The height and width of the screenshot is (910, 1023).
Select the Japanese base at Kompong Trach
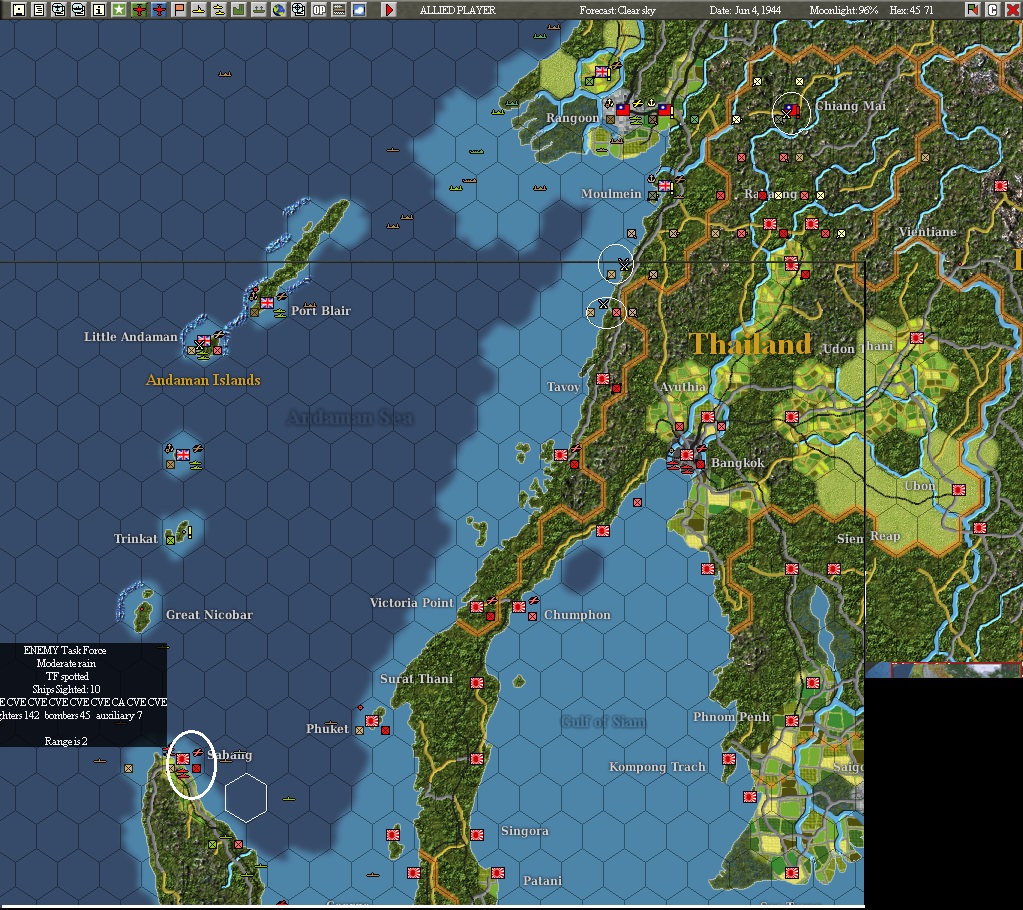(x=729, y=759)
